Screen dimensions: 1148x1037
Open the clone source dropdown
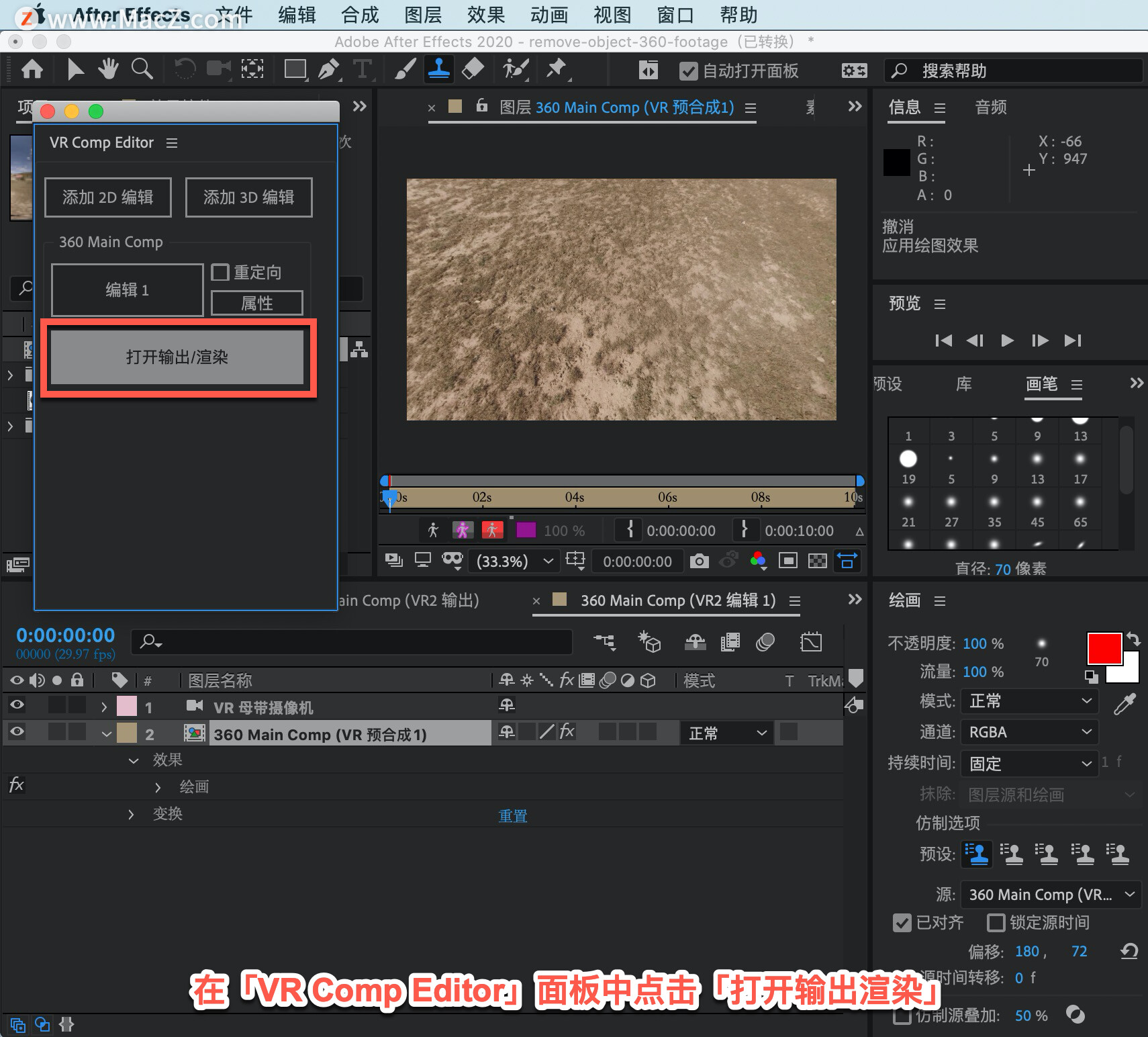click(x=1051, y=895)
